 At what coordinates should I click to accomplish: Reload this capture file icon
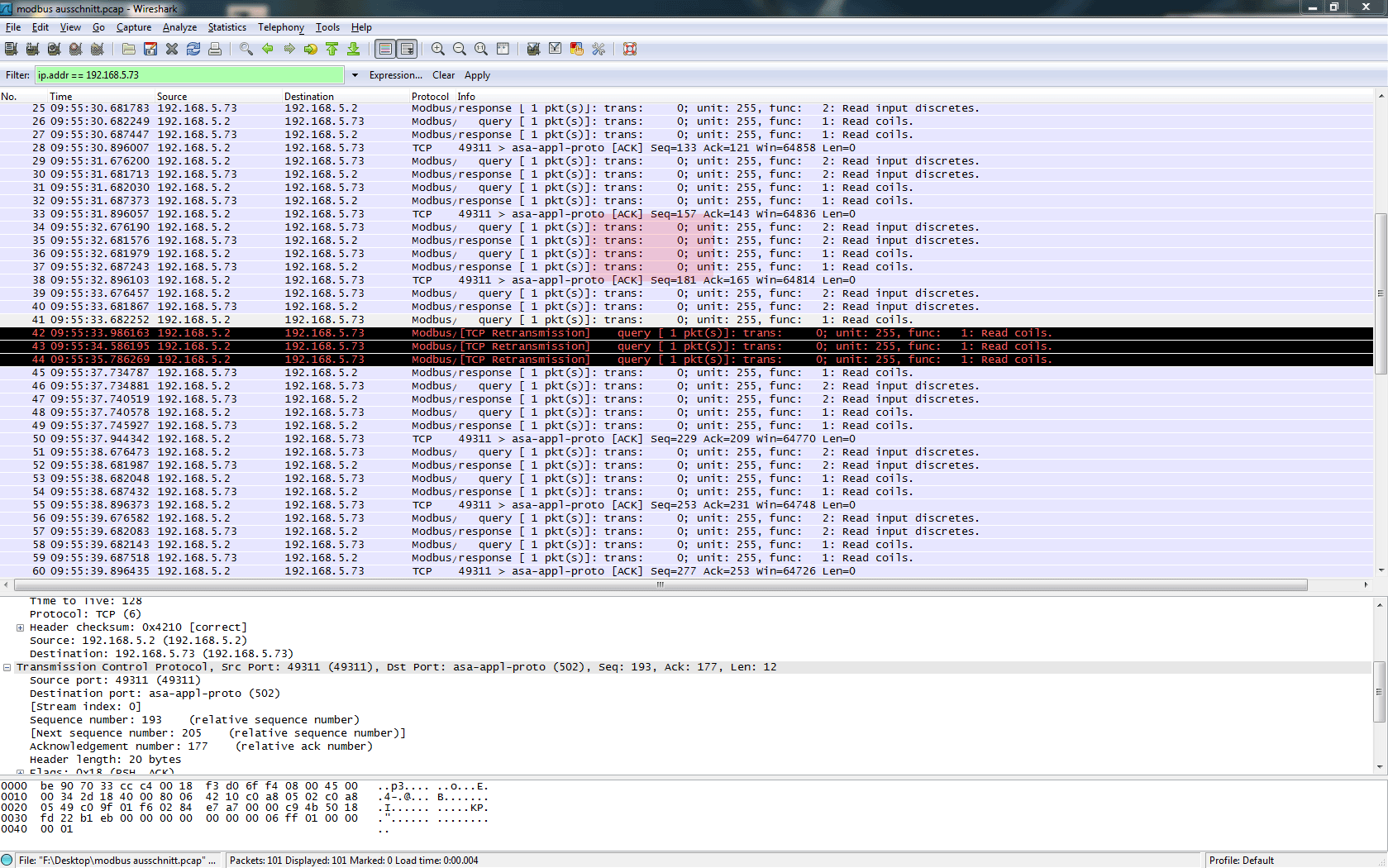pyautogui.click(x=193, y=49)
